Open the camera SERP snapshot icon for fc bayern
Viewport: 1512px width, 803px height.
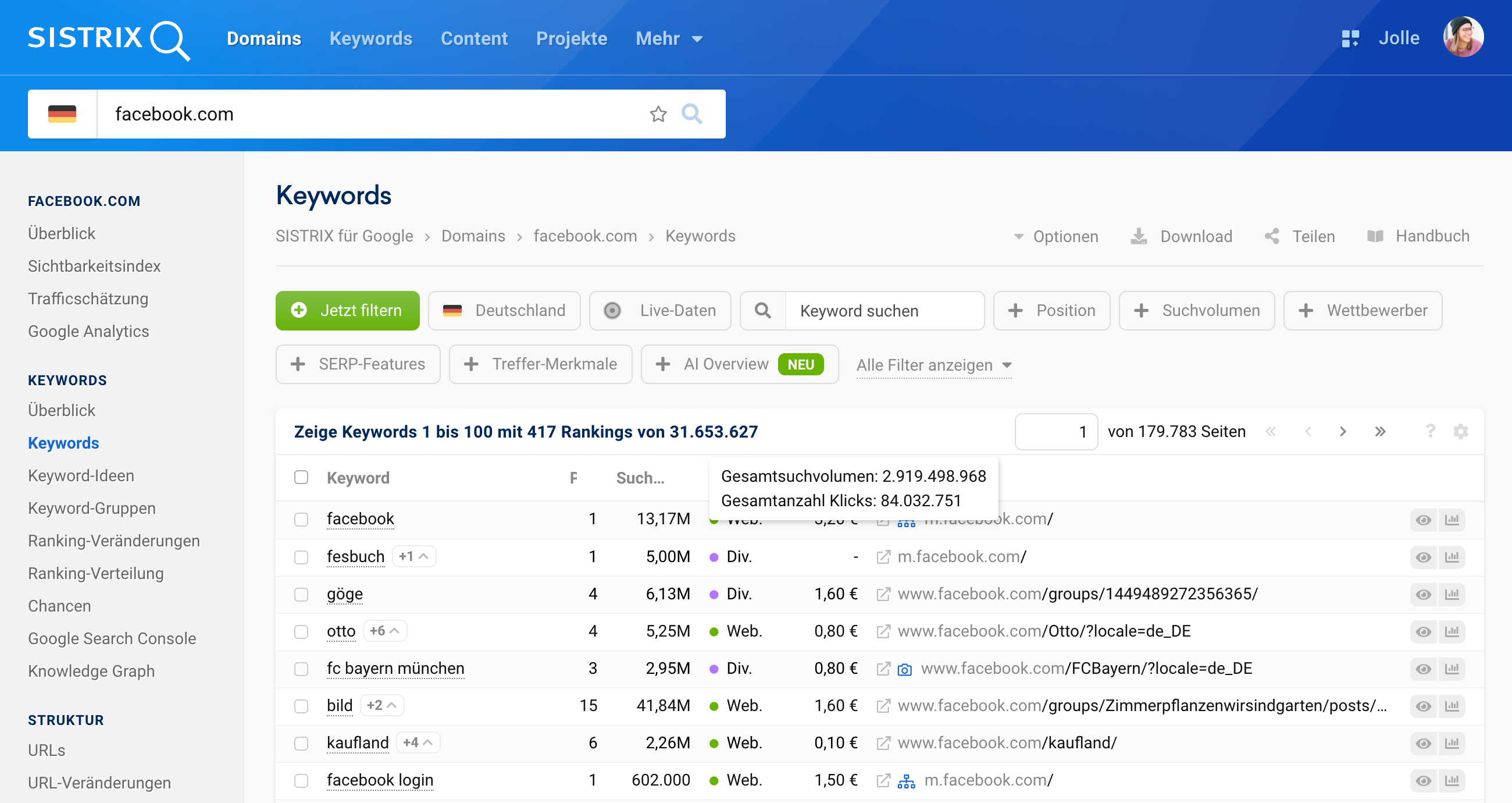[905, 669]
